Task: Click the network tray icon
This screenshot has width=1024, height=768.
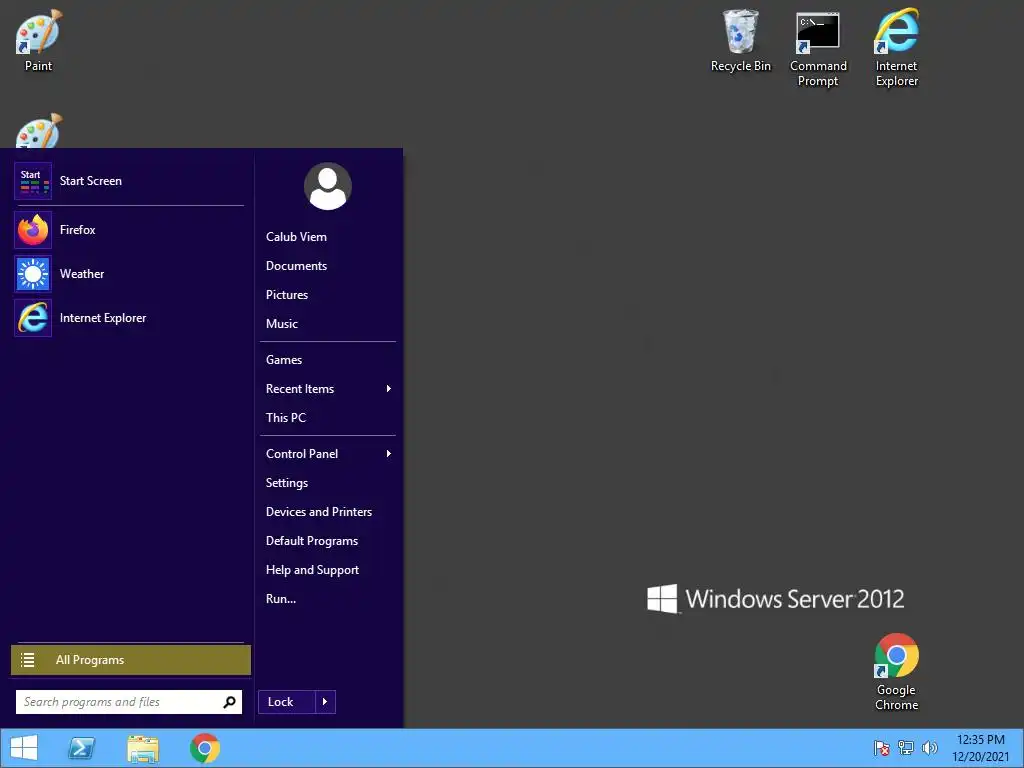Action: point(906,748)
